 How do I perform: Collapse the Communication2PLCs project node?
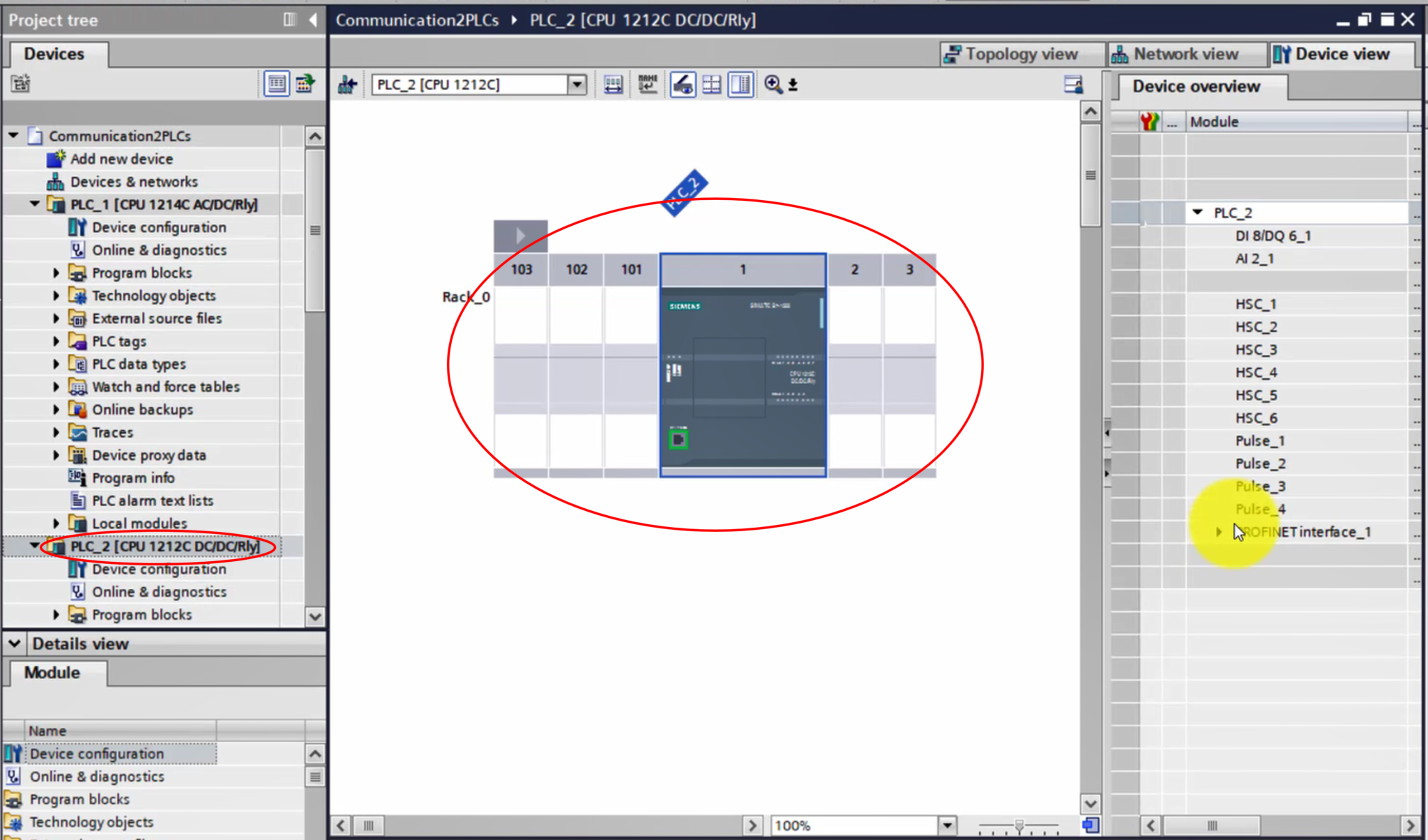pyautogui.click(x=13, y=135)
